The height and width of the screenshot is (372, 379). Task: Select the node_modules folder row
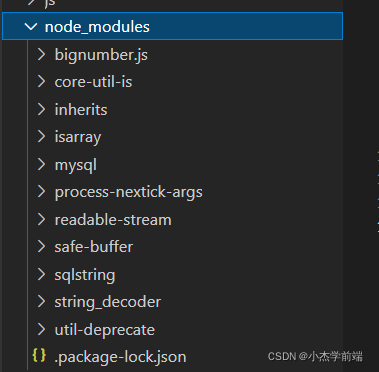point(172,26)
